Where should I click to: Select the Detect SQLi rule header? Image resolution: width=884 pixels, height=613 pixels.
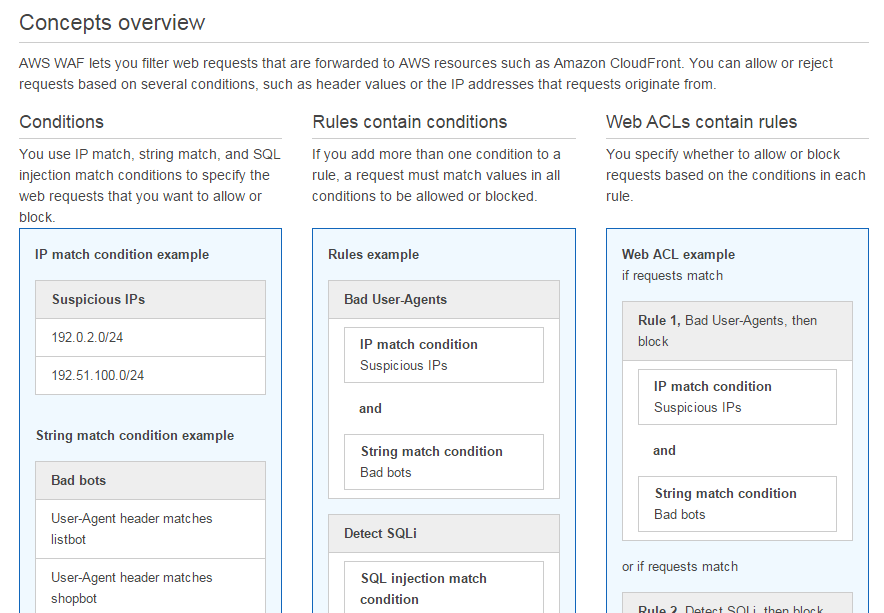pos(444,533)
